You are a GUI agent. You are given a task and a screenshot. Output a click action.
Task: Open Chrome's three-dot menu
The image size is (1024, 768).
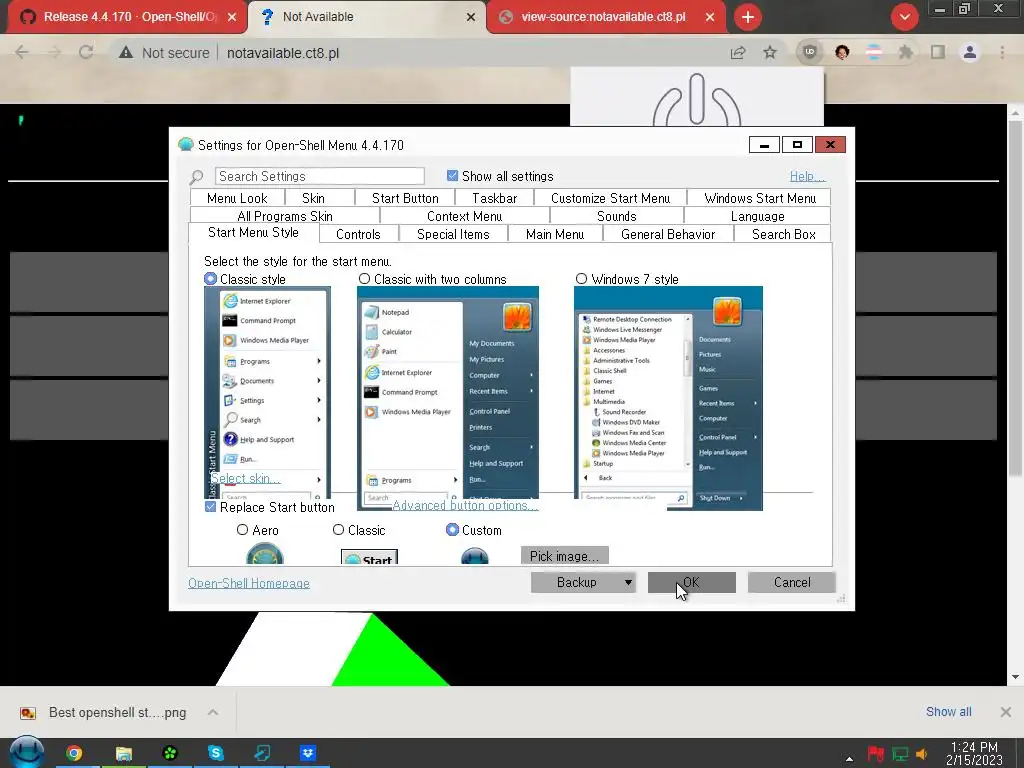coord(1002,52)
